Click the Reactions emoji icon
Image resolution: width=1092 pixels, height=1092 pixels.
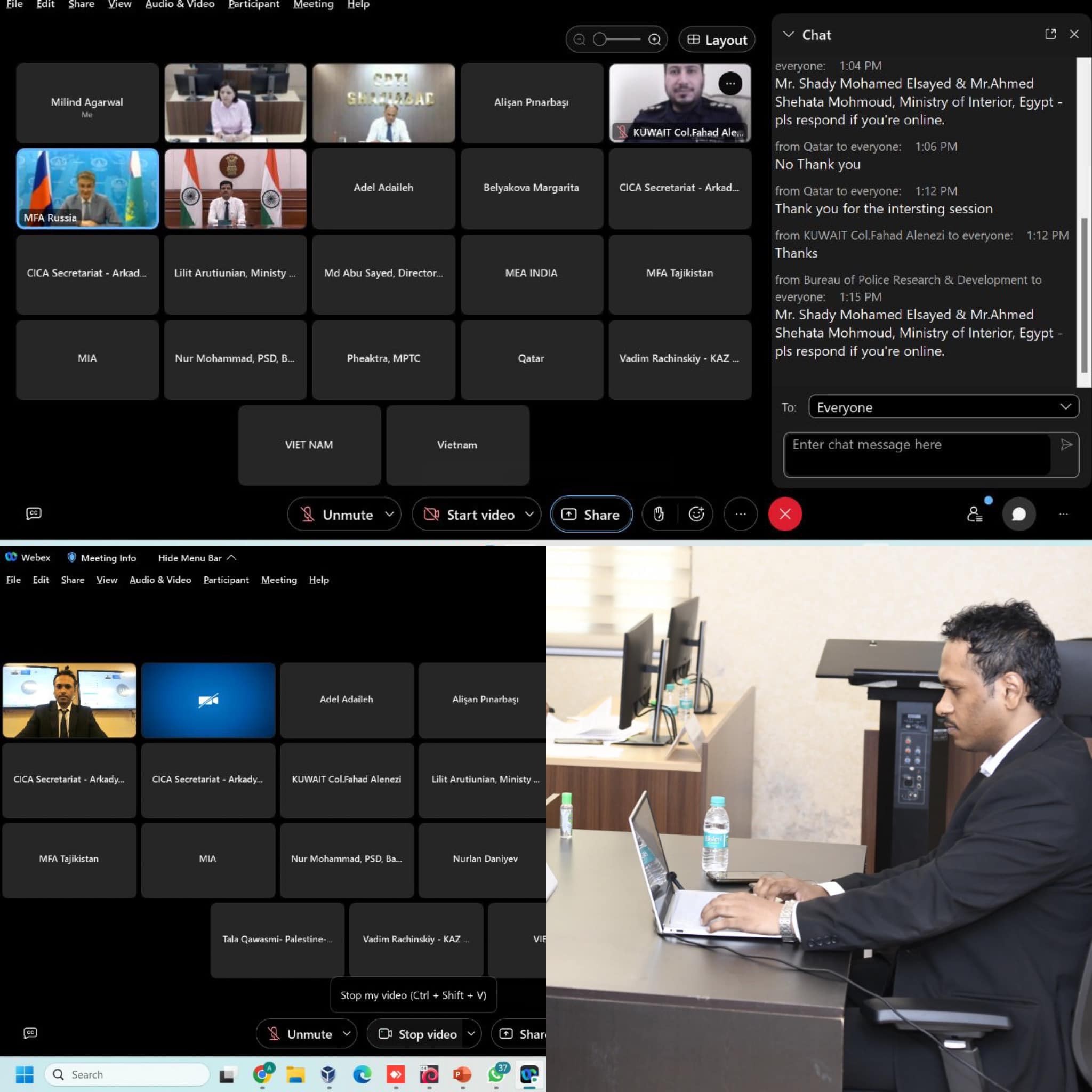tap(696, 514)
